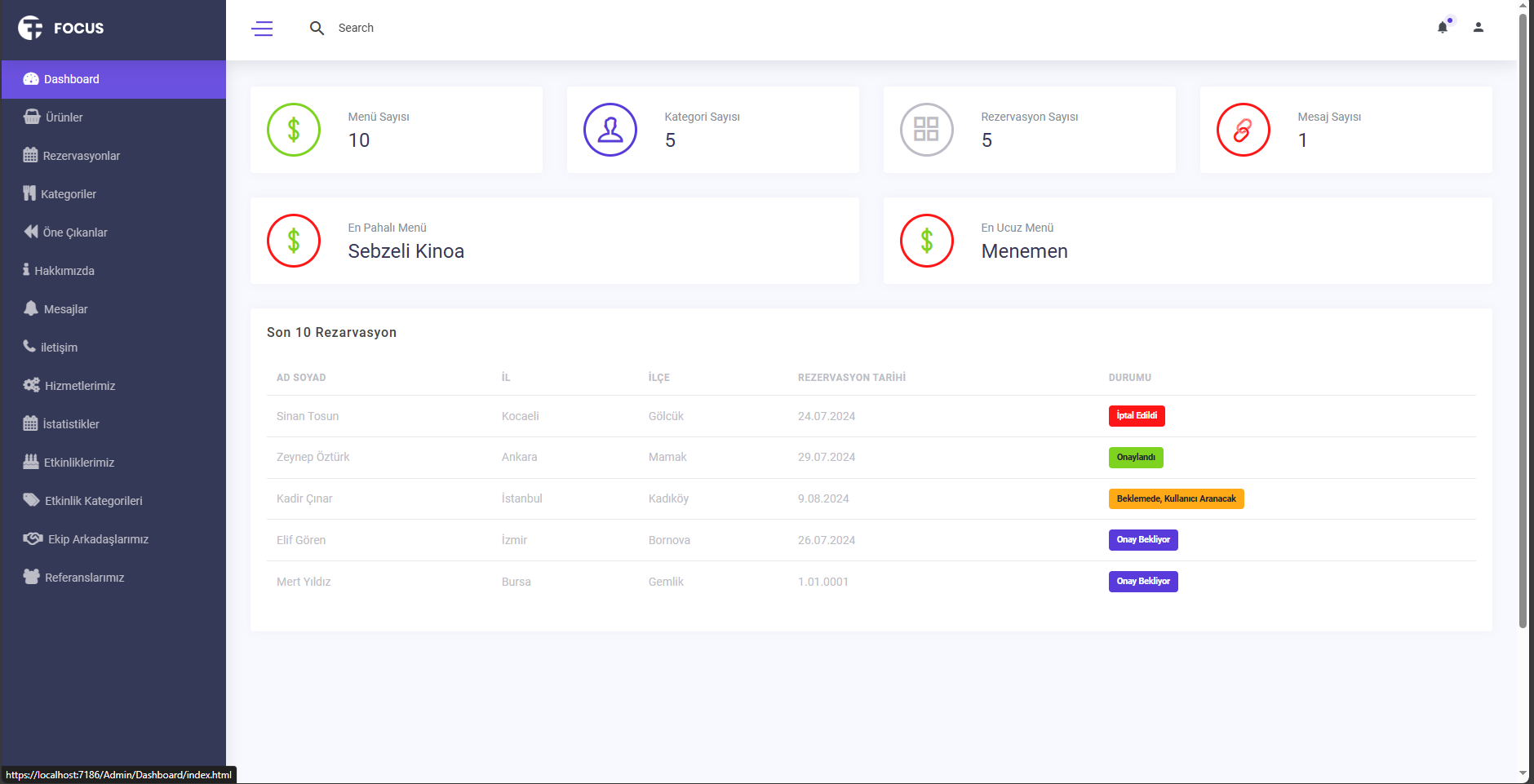Toggle the sidebar with hamburger button
The width and height of the screenshot is (1534, 784).
click(x=262, y=29)
